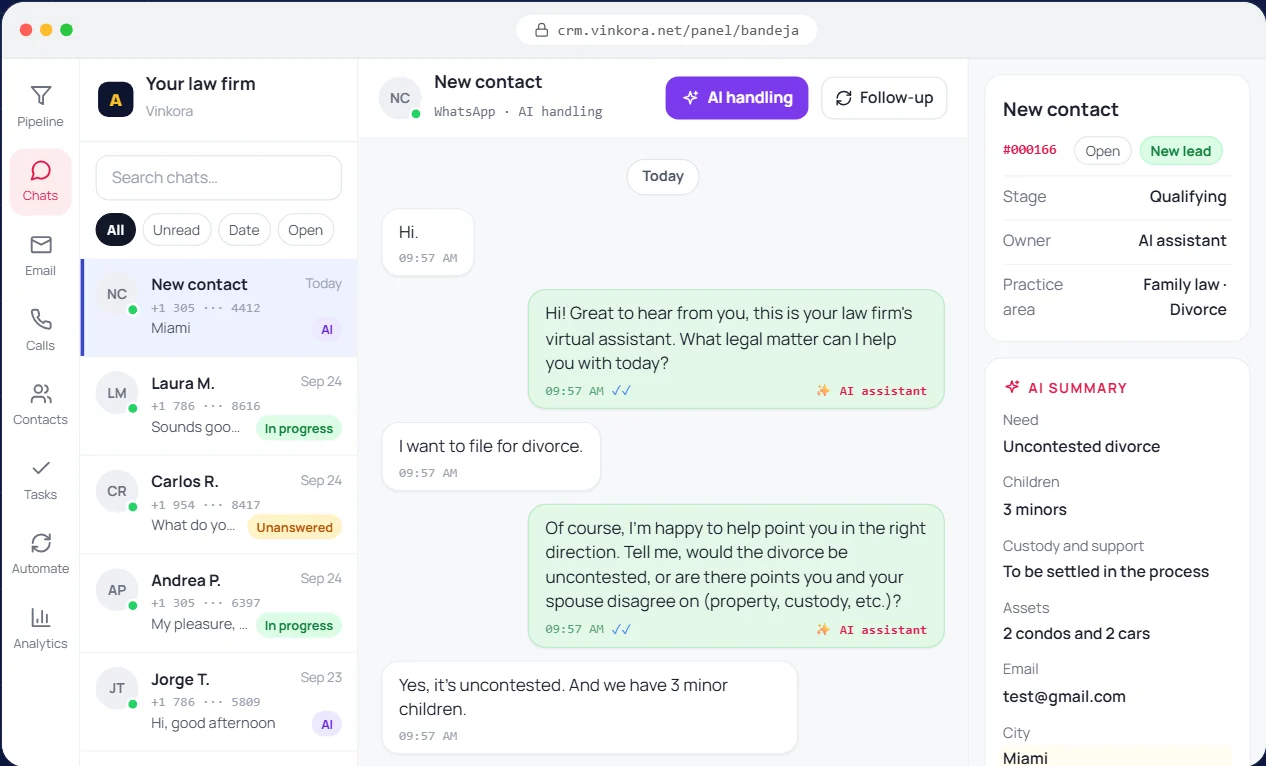Viewport: 1266px width, 766px height.
Task: Click the Uncontested divorce need value
Action: (1082, 447)
